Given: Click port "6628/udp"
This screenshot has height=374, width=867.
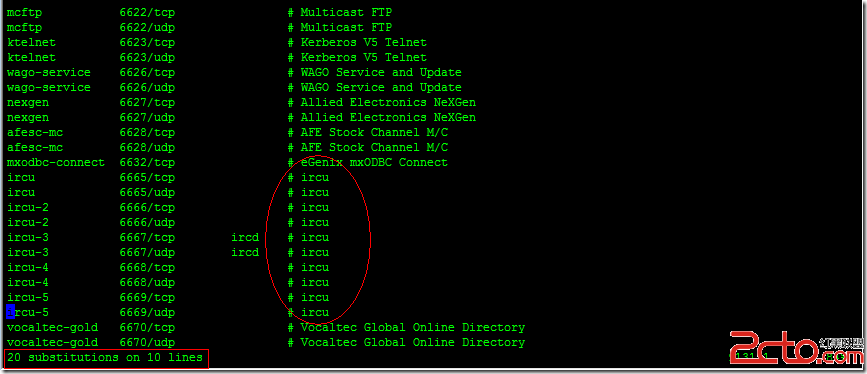Looking at the screenshot, I should 147,148.
